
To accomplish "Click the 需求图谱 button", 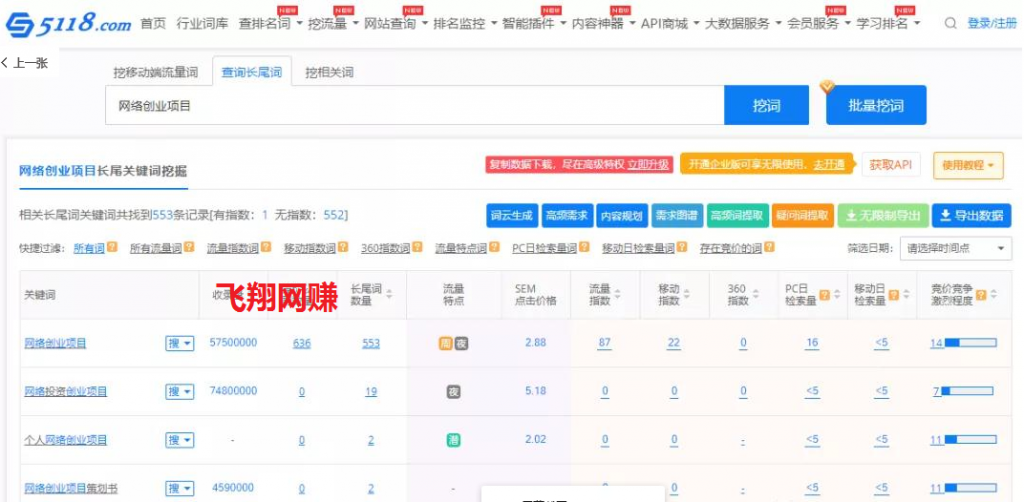I will point(677,215).
